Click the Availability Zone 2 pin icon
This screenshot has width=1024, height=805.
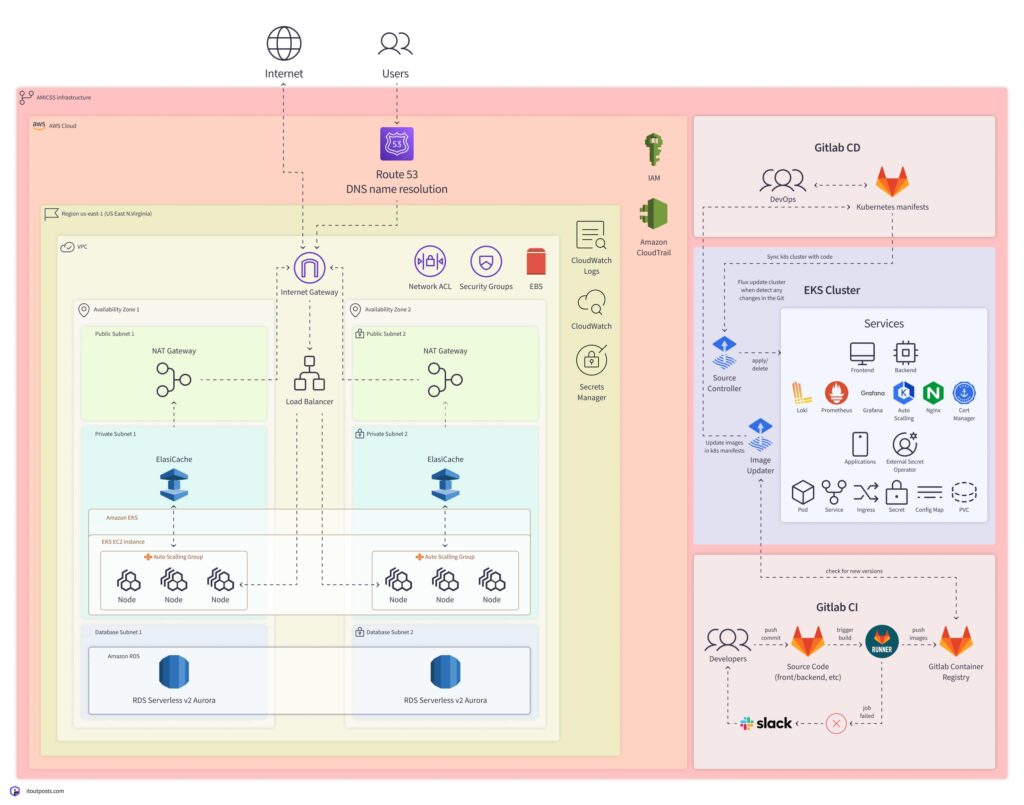[355, 309]
